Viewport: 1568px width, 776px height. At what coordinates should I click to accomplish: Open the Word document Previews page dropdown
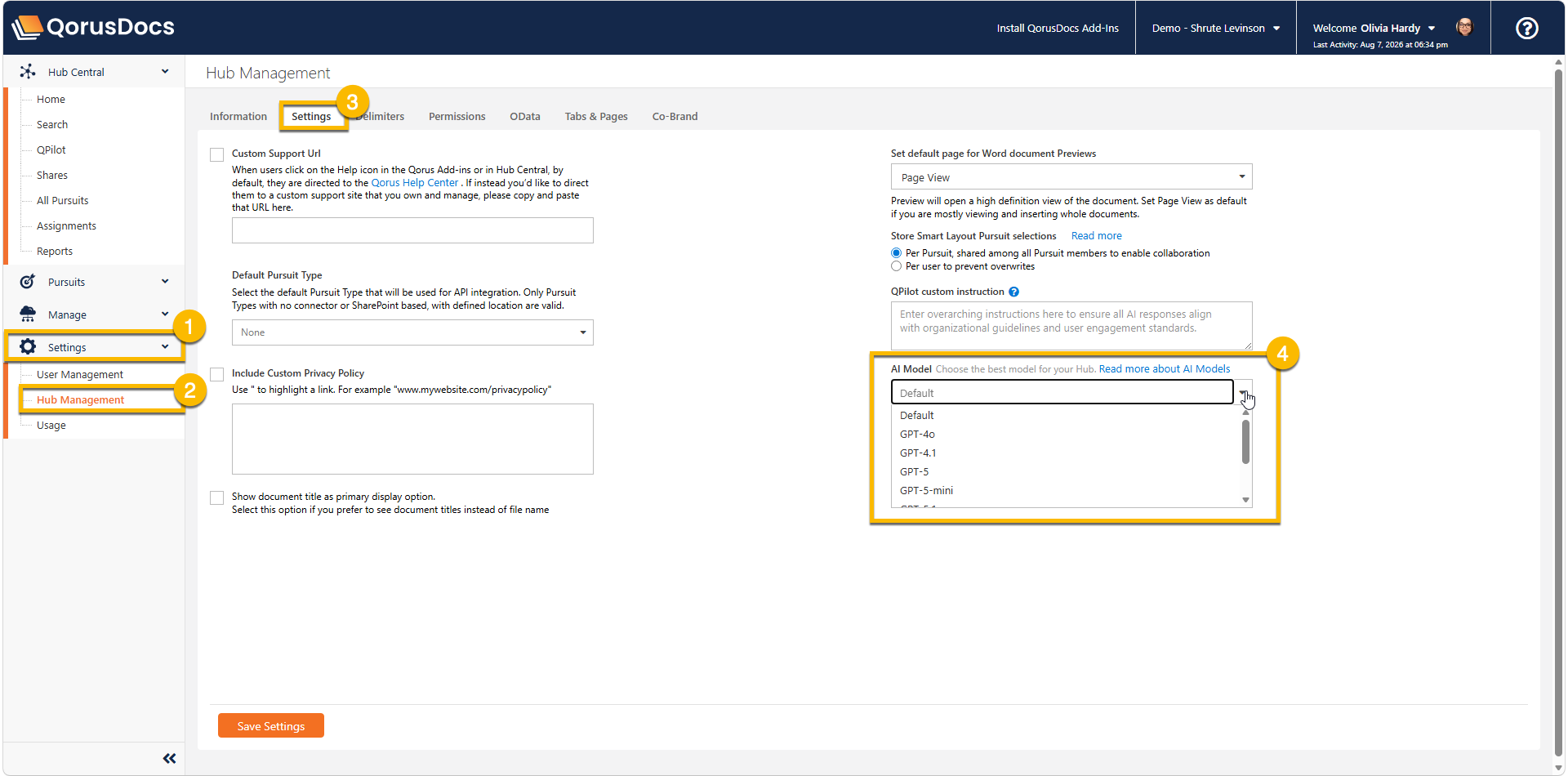1071,177
